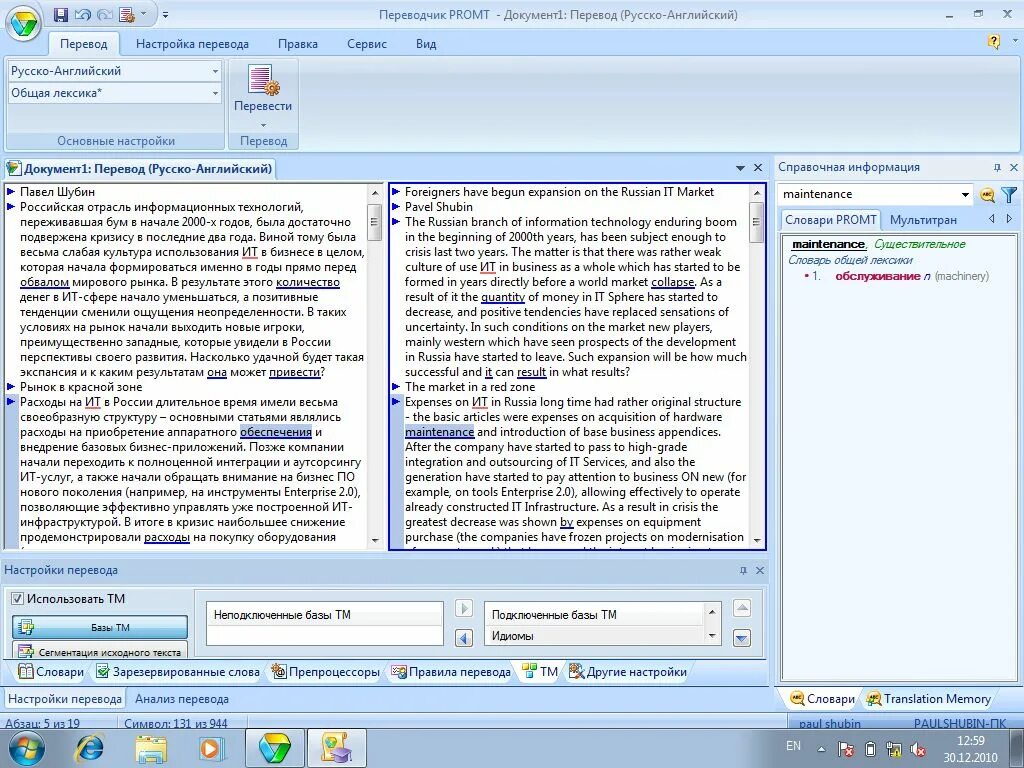Screen dimensions: 1024x768
Task: Close the Документ1 document tab
Action: [758, 168]
